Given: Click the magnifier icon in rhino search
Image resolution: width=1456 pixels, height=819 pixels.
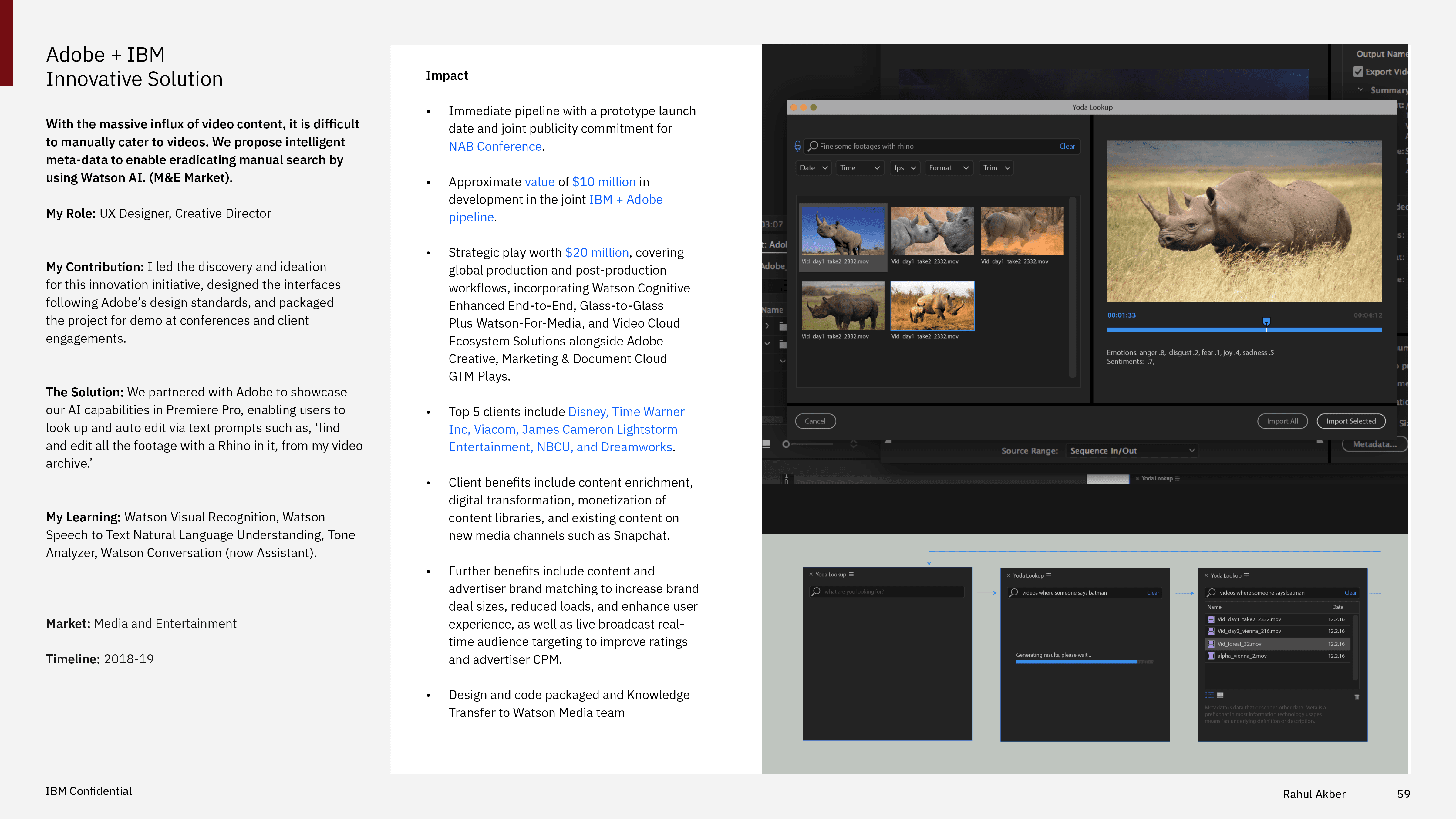Looking at the screenshot, I should tap(813, 147).
